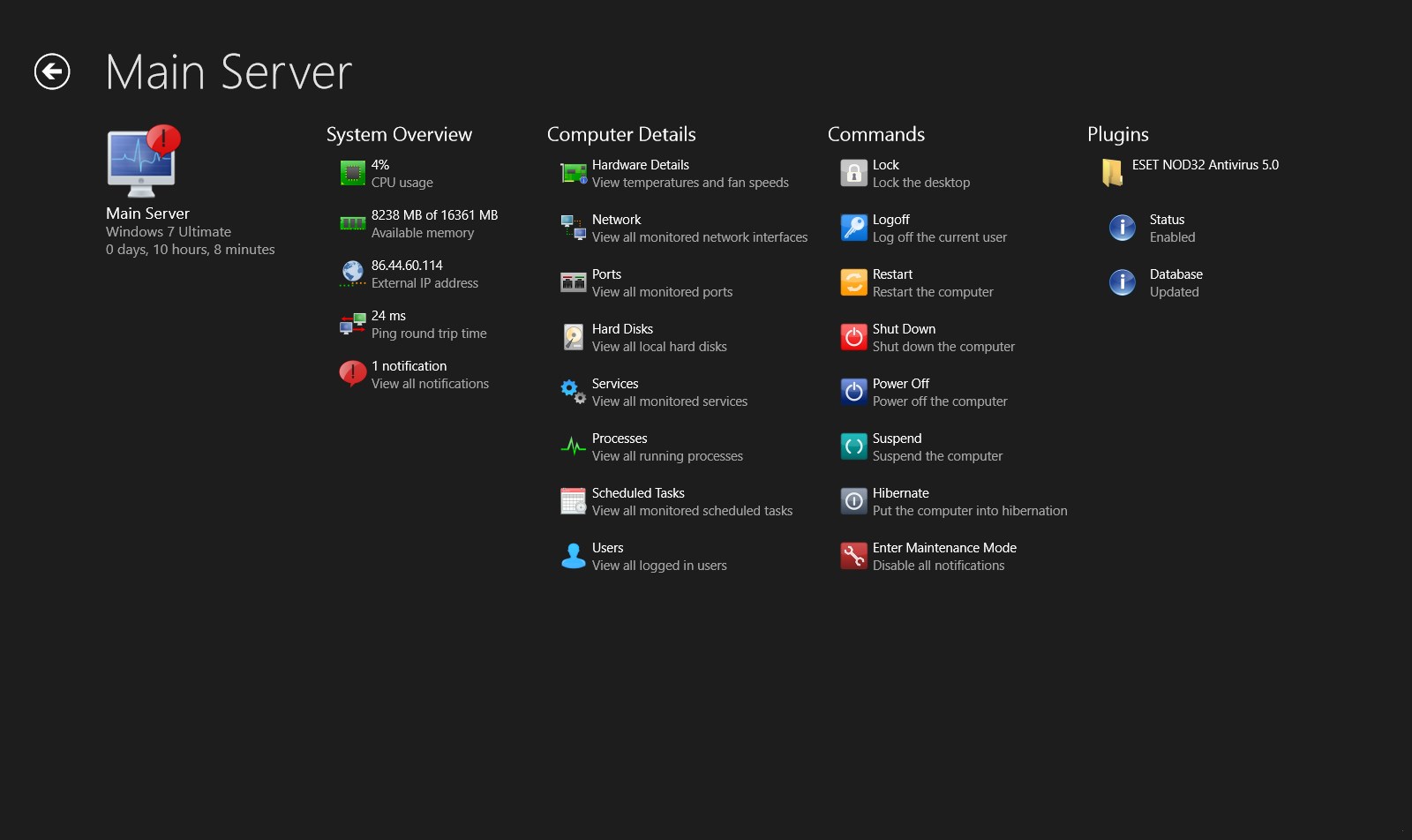The width and height of the screenshot is (1412, 840).
Task: Click the orange Restart icon
Action: tap(854, 282)
